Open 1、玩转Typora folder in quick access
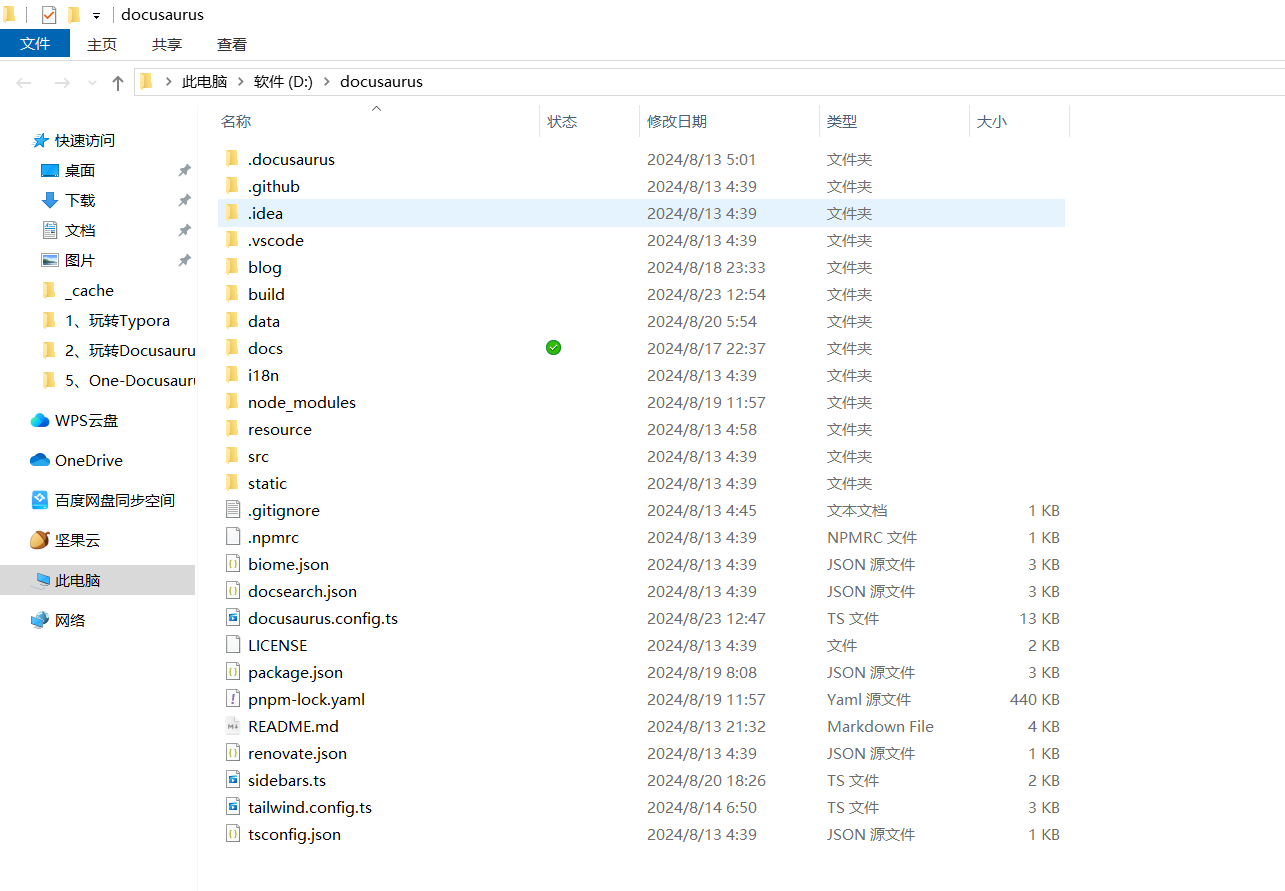 click(x=105, y=321)
